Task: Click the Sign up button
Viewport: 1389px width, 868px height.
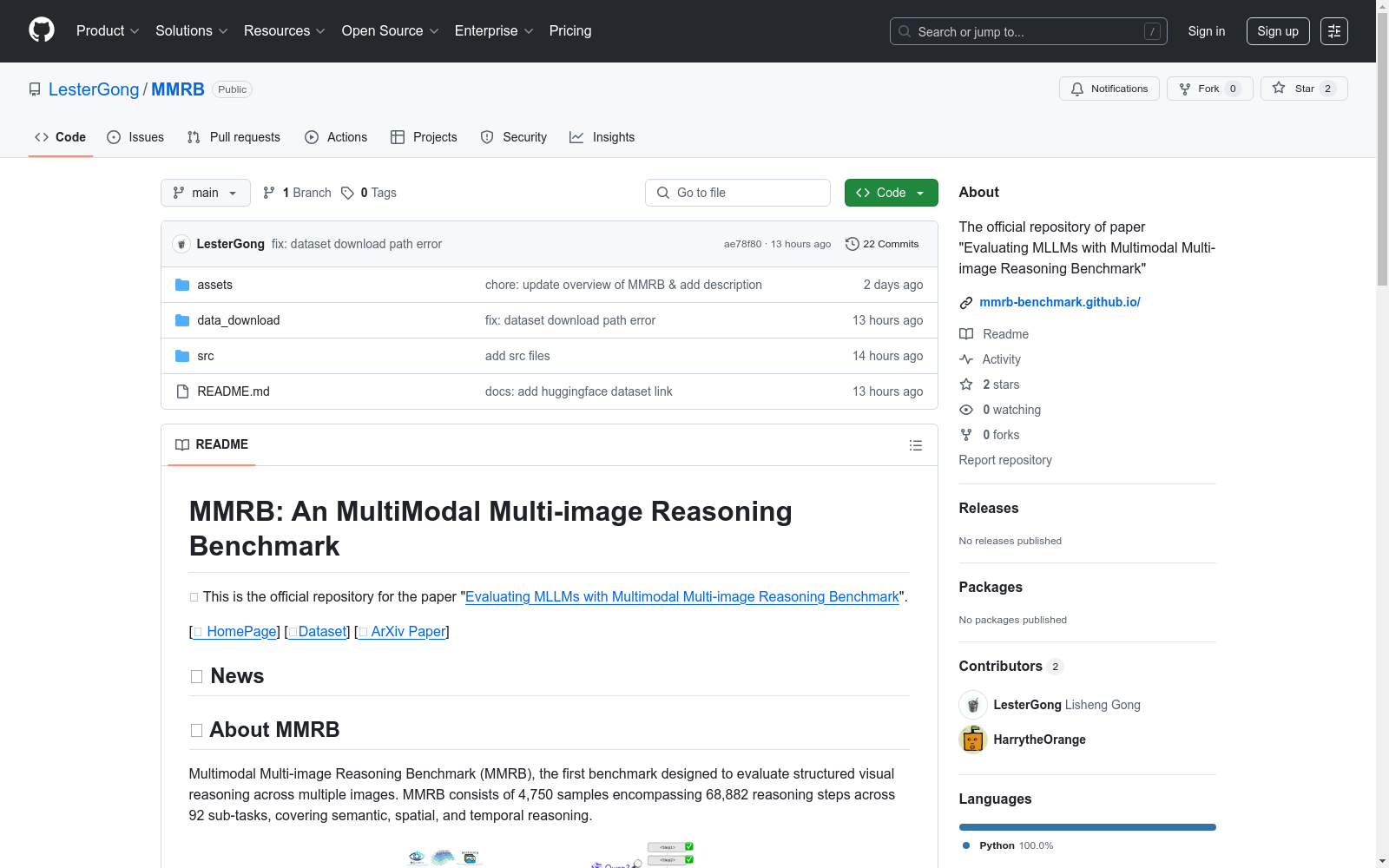Action: tap(1278, 31)
